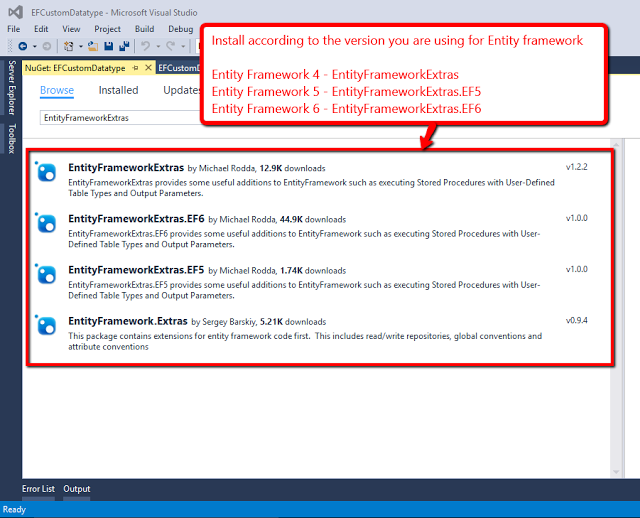Open the View menu
Image resolution: width=640 pixels, height=518 pixels.
pos(71,29)
